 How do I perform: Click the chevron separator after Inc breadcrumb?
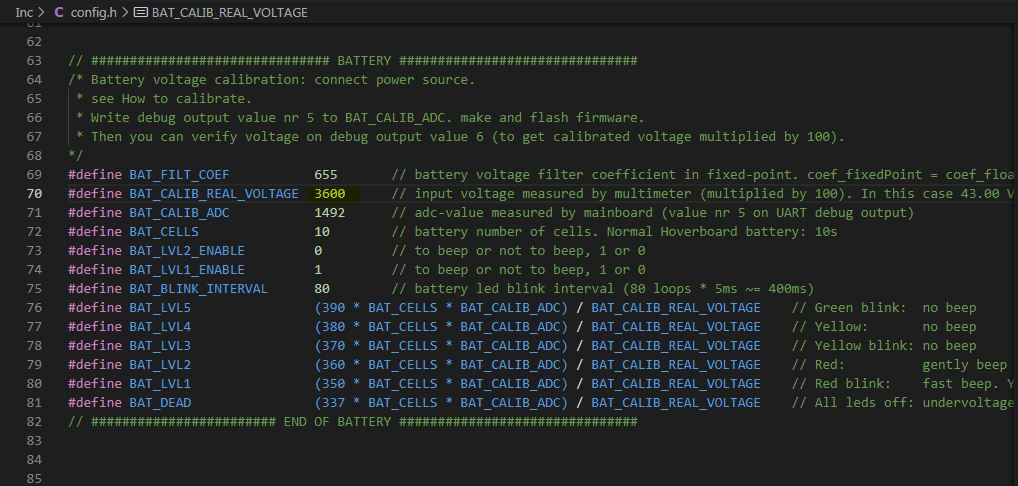(x=41, y=13)
